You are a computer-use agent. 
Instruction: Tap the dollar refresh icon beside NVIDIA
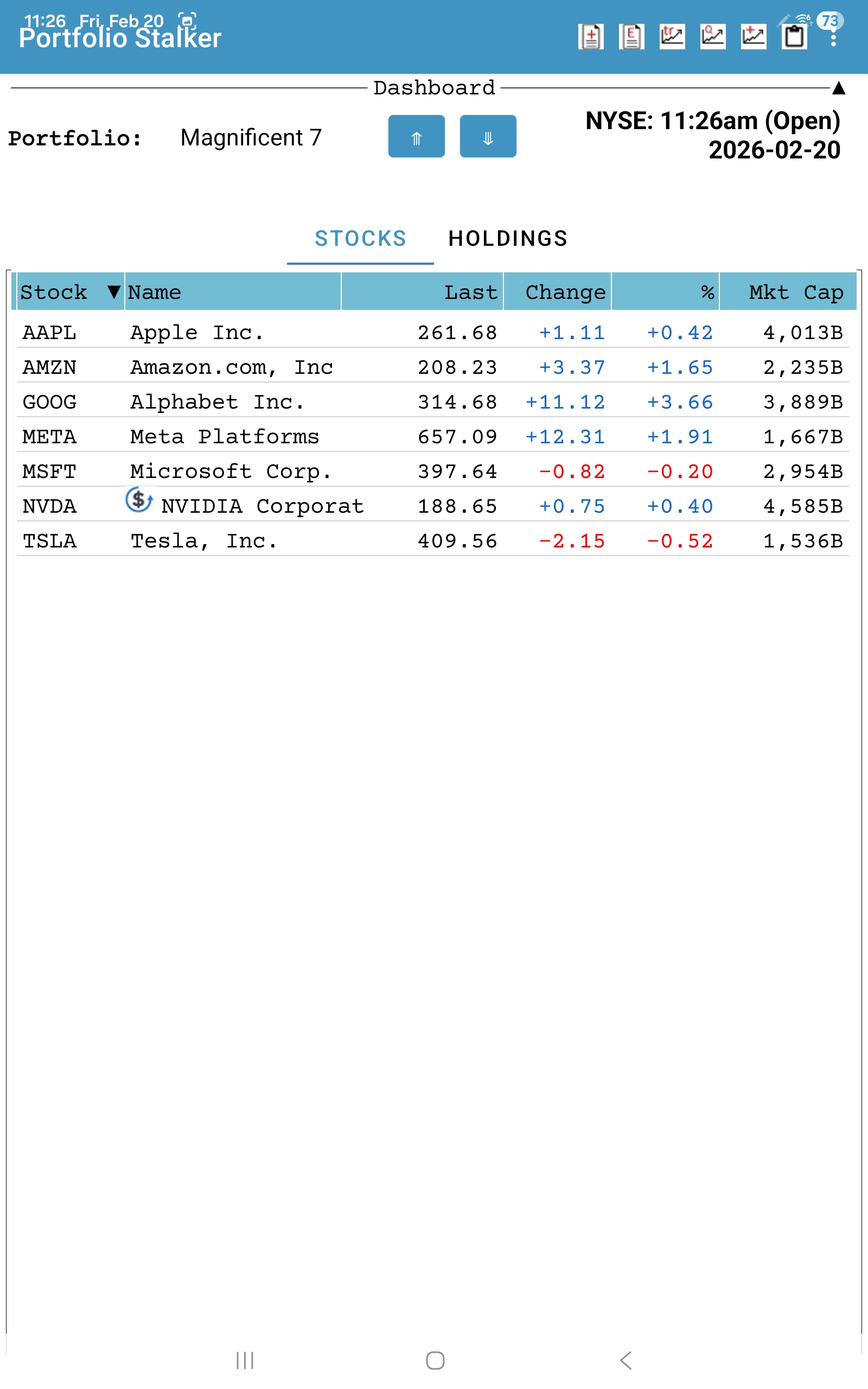[139, 500]
